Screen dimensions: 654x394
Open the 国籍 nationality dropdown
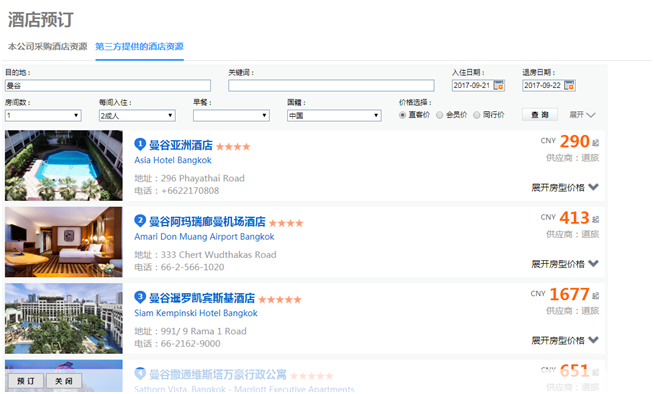point(334,115)
